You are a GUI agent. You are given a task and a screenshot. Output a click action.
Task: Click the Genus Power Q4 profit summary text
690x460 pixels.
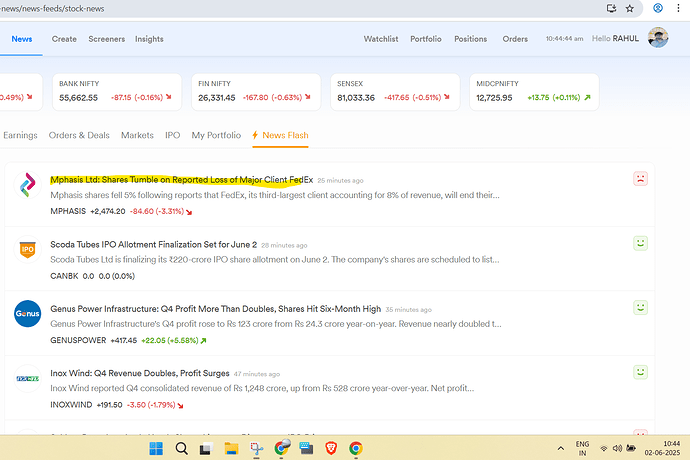(276, 324)
